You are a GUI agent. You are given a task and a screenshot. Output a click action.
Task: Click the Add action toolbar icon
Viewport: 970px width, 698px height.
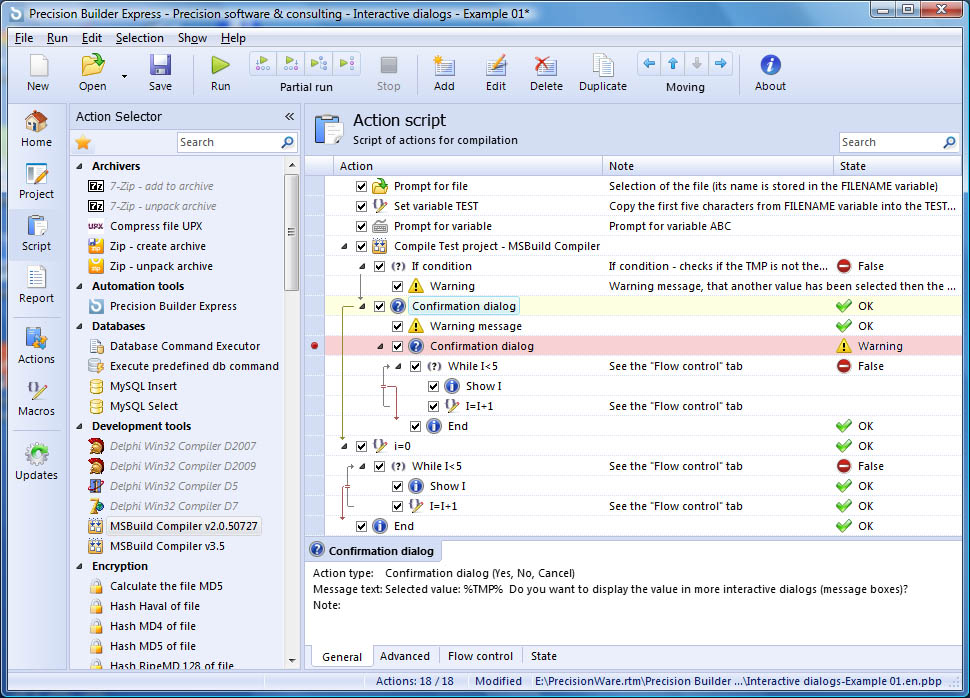point(444,65)
